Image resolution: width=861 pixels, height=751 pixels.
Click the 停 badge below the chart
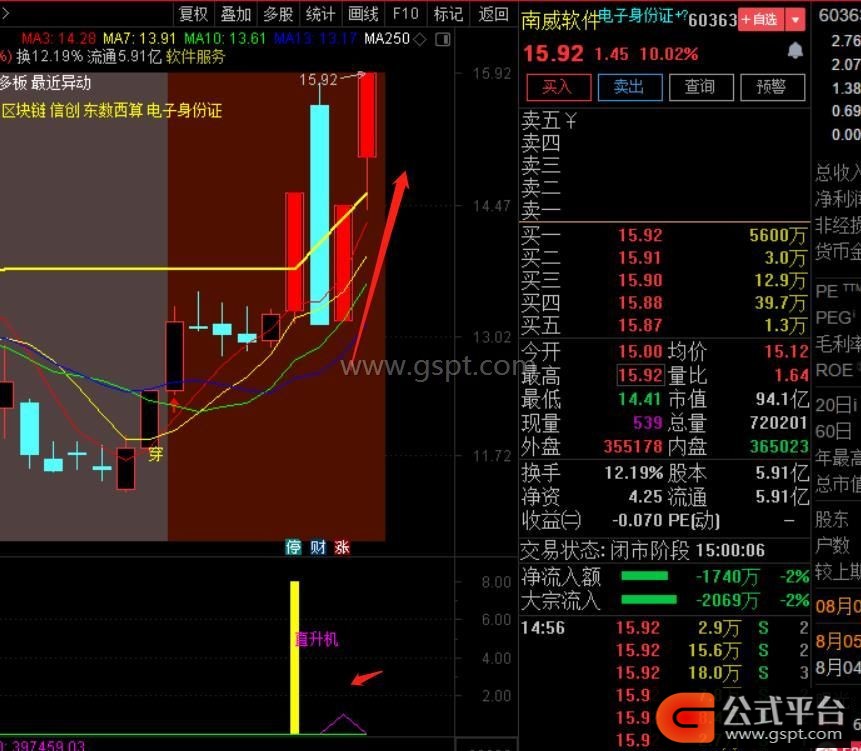(293, 547)
